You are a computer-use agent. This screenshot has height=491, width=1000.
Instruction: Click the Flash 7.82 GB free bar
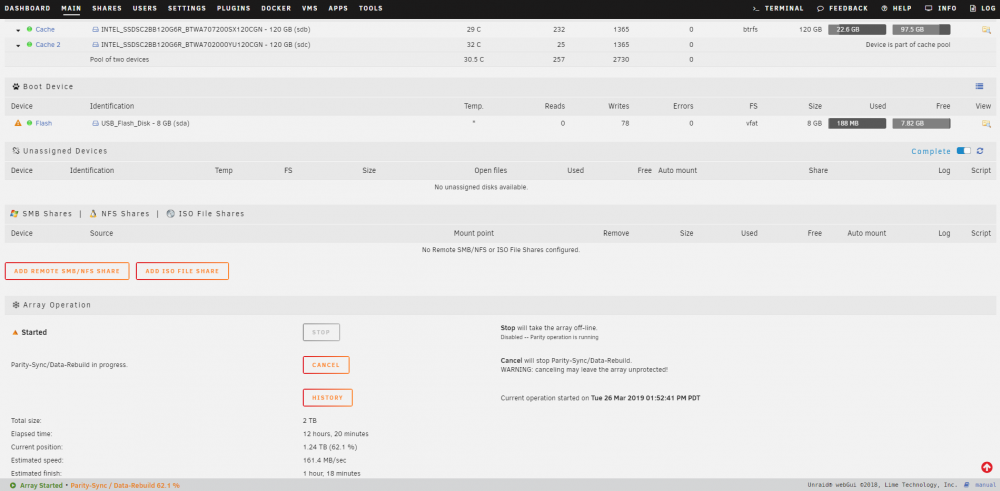point(922,124)
